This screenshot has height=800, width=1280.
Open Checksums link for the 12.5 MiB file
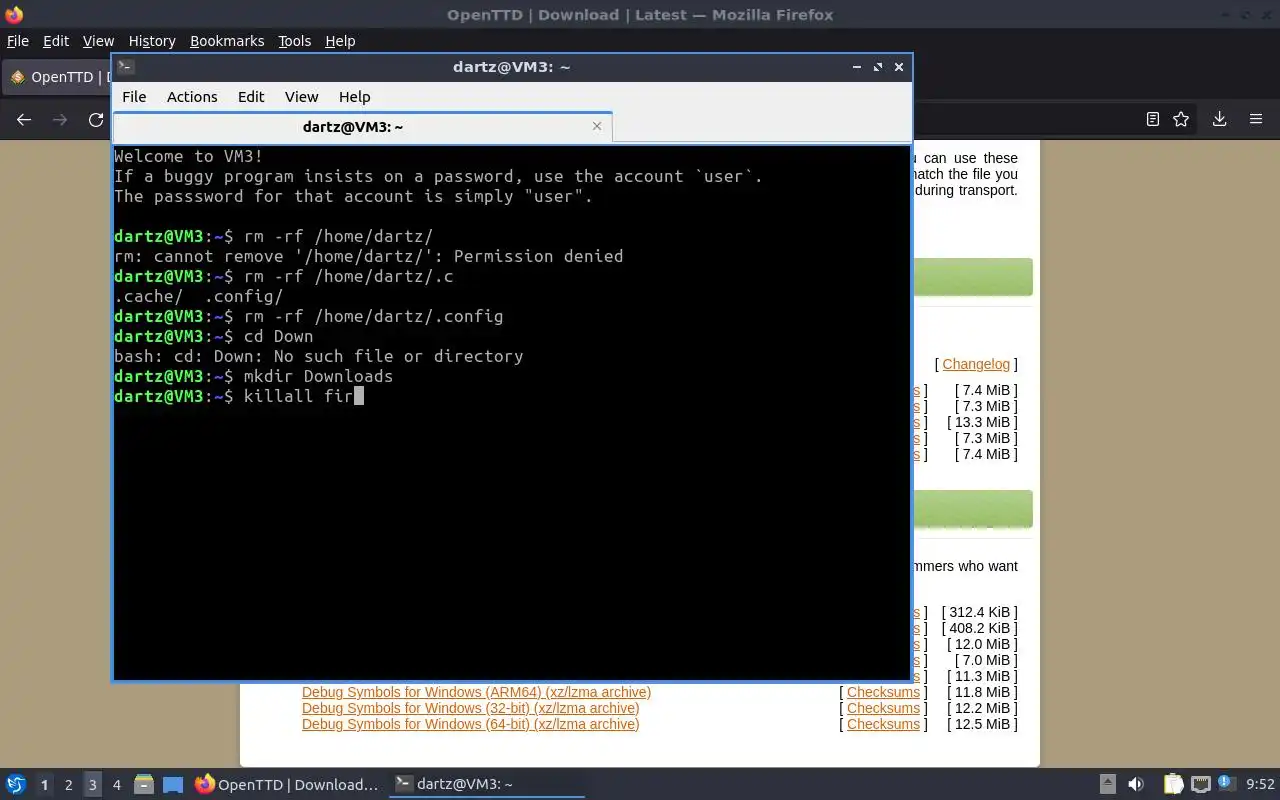[883, 724]
